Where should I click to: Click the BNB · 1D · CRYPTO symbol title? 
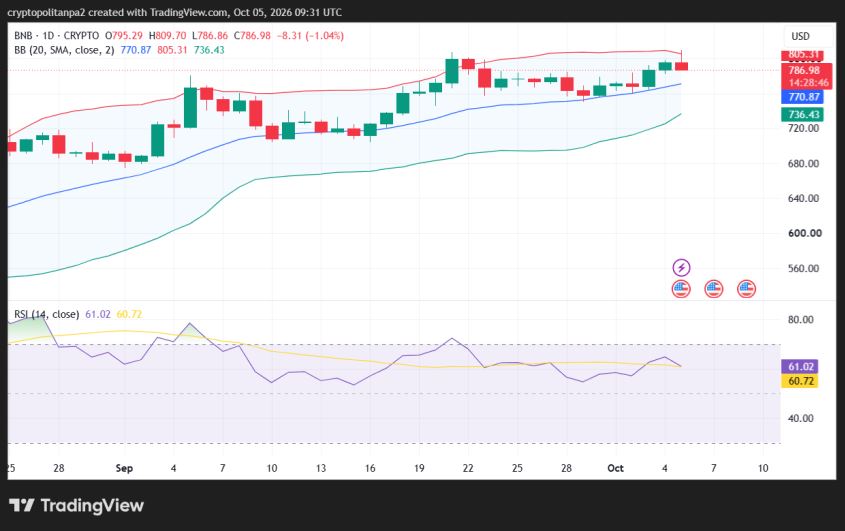tap(57, 36)
